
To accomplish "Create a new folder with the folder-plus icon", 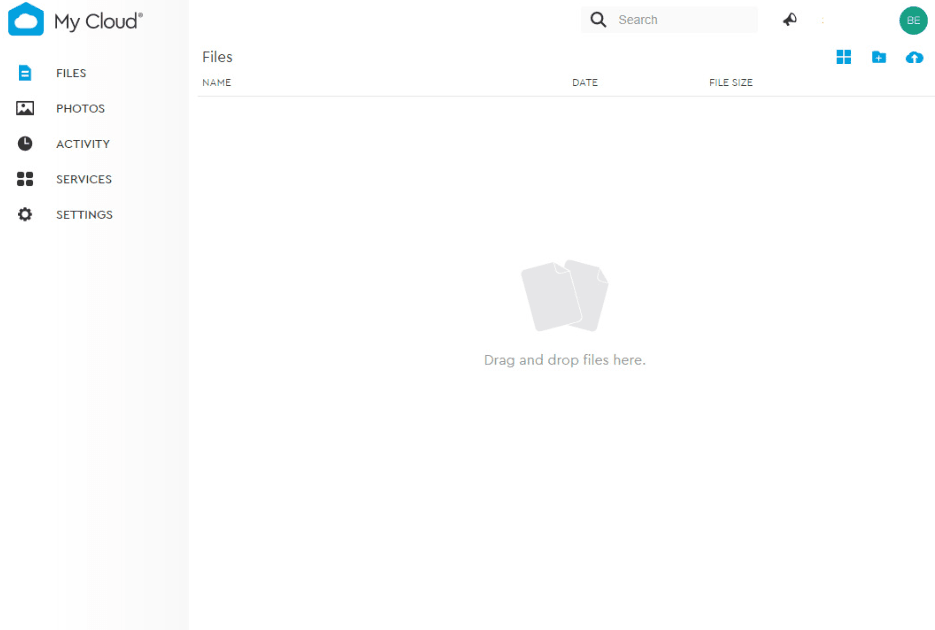I will (x=878, y=57).
